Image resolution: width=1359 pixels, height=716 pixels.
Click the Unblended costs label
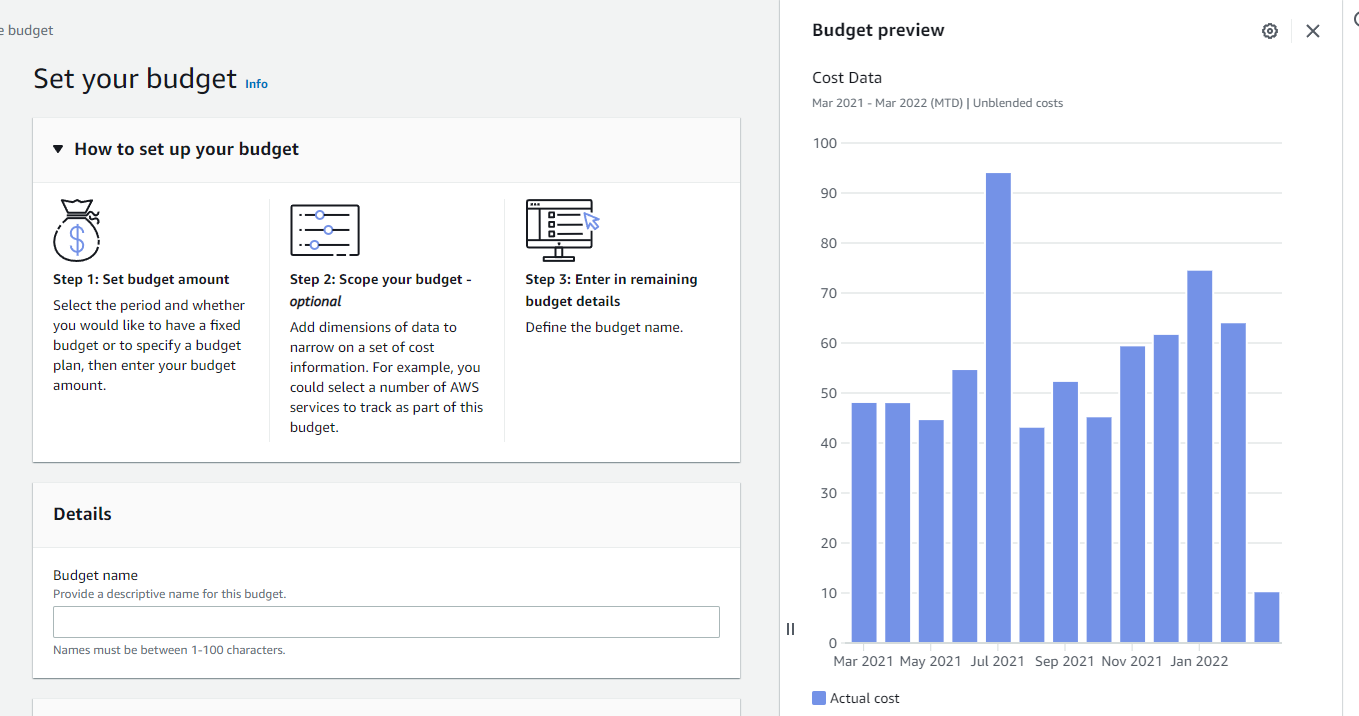[1017, 102]
